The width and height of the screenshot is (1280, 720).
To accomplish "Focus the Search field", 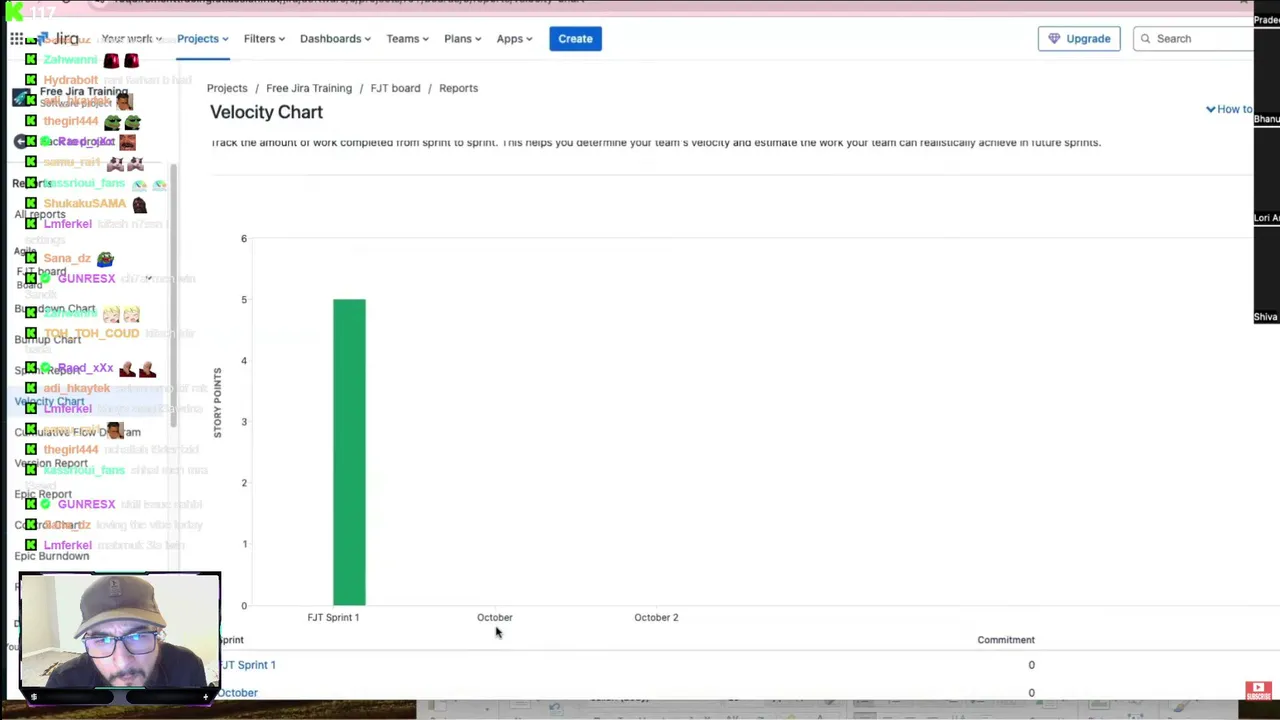I will (1194, 39).
